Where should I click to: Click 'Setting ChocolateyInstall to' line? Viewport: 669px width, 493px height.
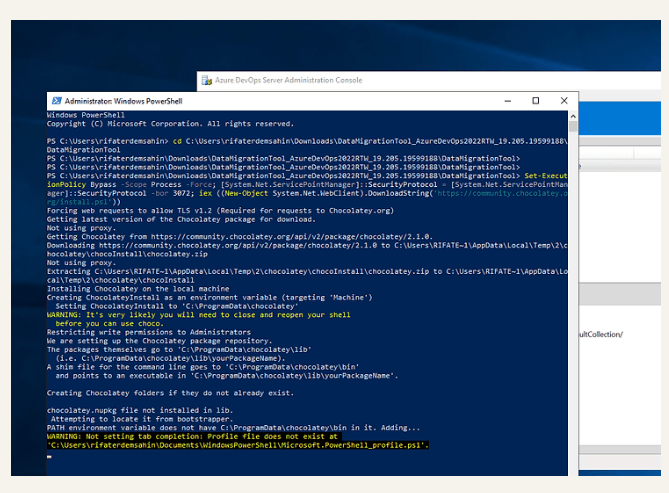[x=177, y=306]
